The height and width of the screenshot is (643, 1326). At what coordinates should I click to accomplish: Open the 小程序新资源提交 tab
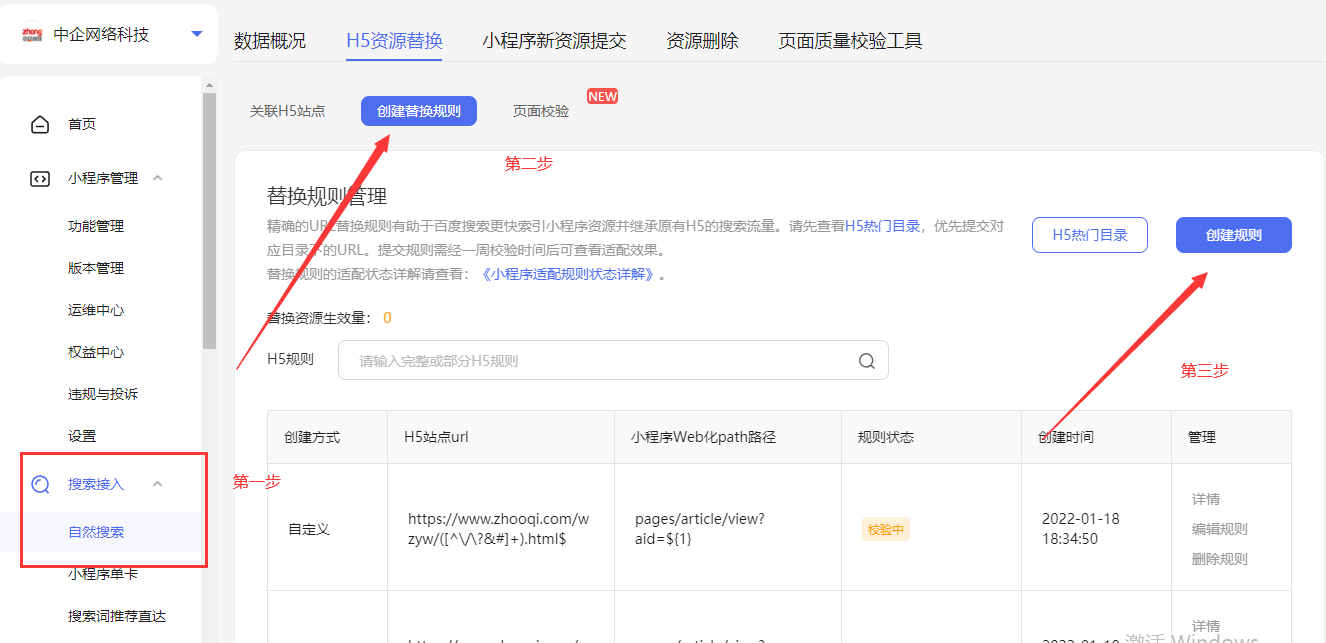pos(554,41)
